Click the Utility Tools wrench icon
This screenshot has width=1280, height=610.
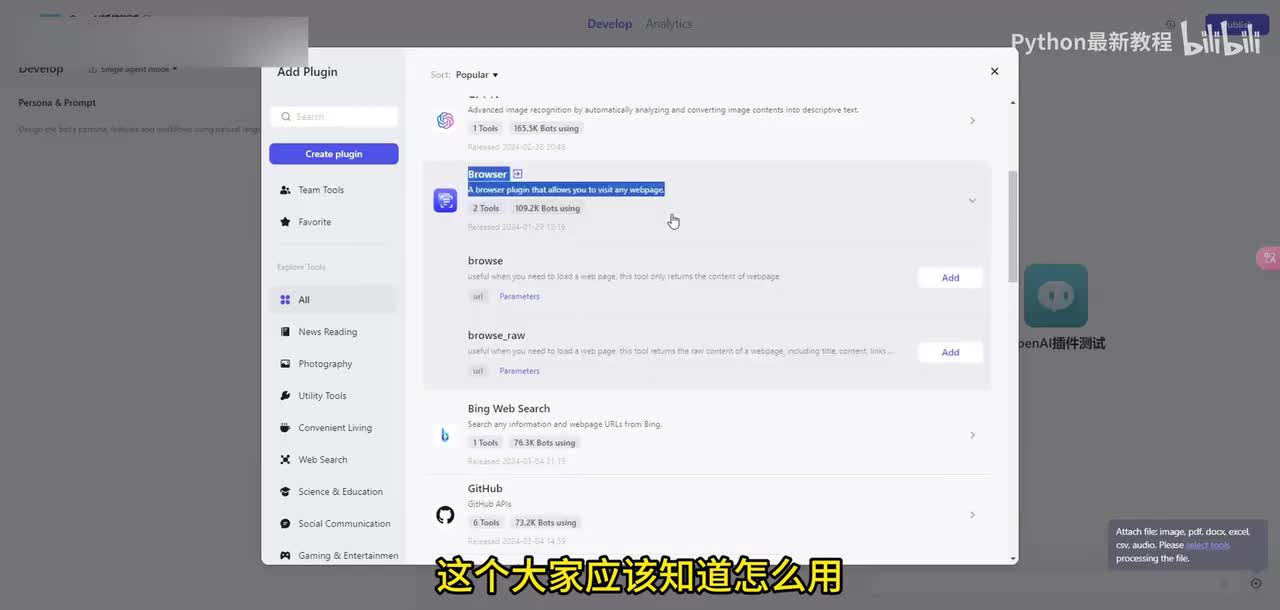point(285,396)
